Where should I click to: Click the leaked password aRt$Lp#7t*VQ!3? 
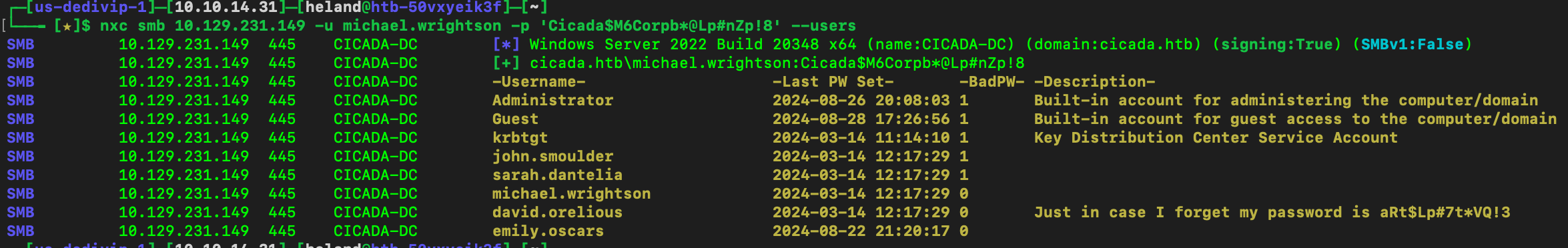1445,212
